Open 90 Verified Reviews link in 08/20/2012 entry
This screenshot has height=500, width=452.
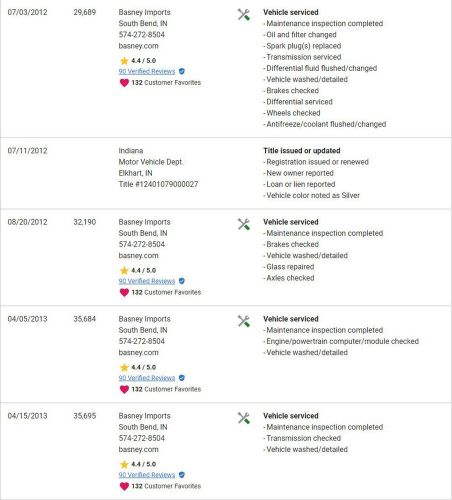pyautogui.click(x=147, y=281)
